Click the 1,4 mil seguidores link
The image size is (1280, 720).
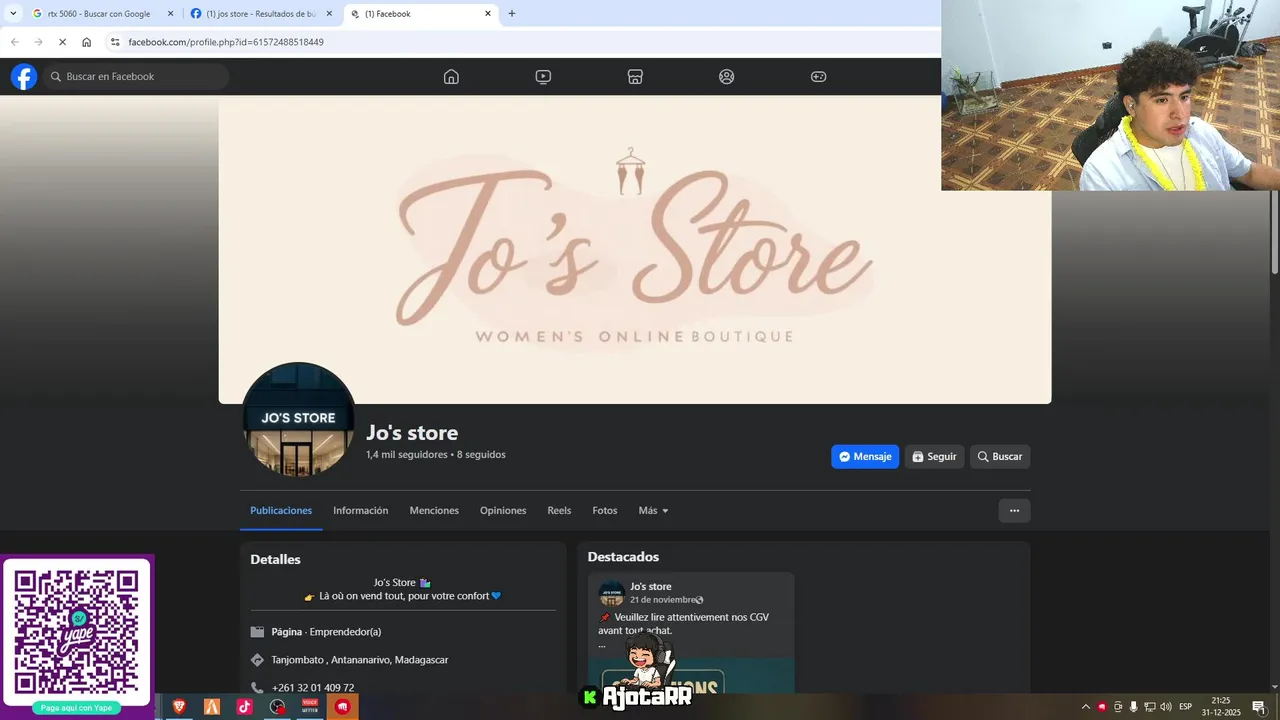click(x=407, y=455)
